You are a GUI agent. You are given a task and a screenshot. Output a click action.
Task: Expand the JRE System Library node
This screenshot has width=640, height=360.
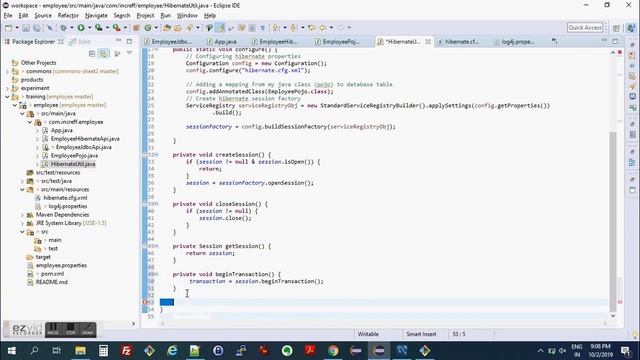click(22, 223)
